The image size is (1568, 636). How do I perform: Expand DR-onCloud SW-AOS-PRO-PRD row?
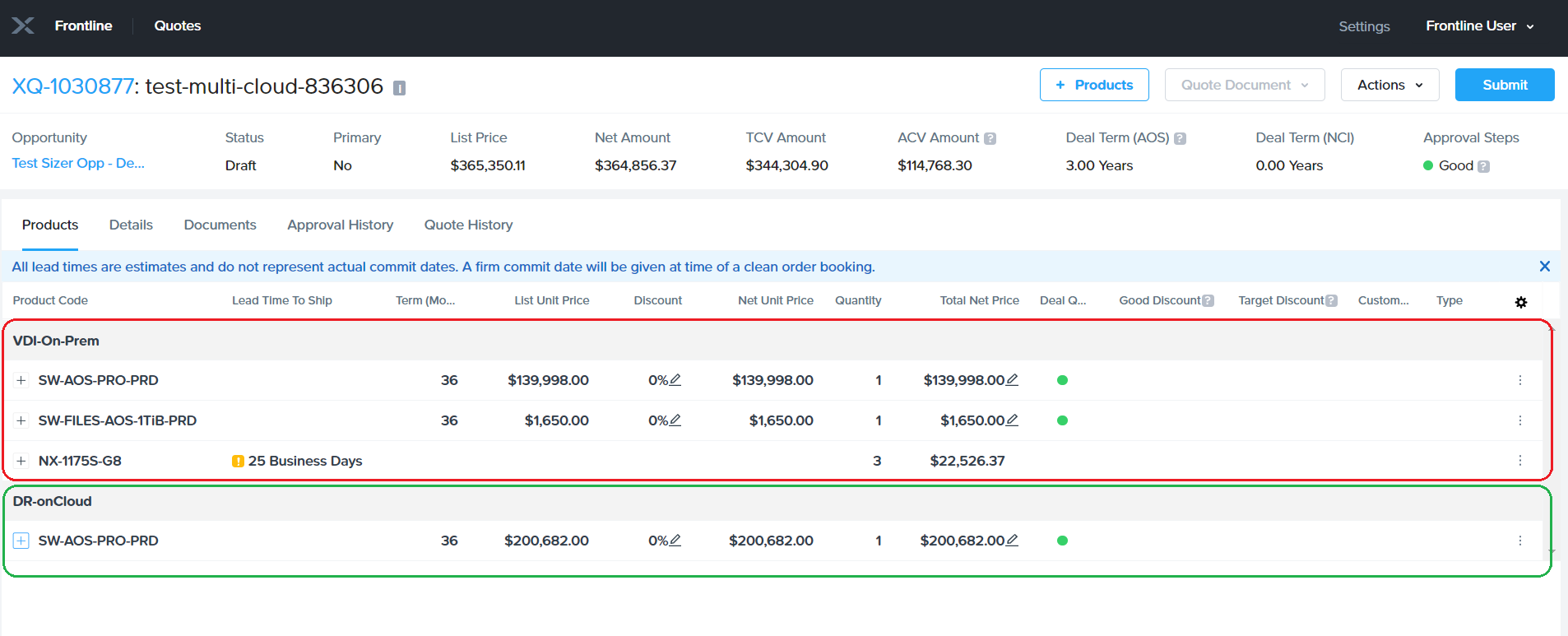(21, 541)
